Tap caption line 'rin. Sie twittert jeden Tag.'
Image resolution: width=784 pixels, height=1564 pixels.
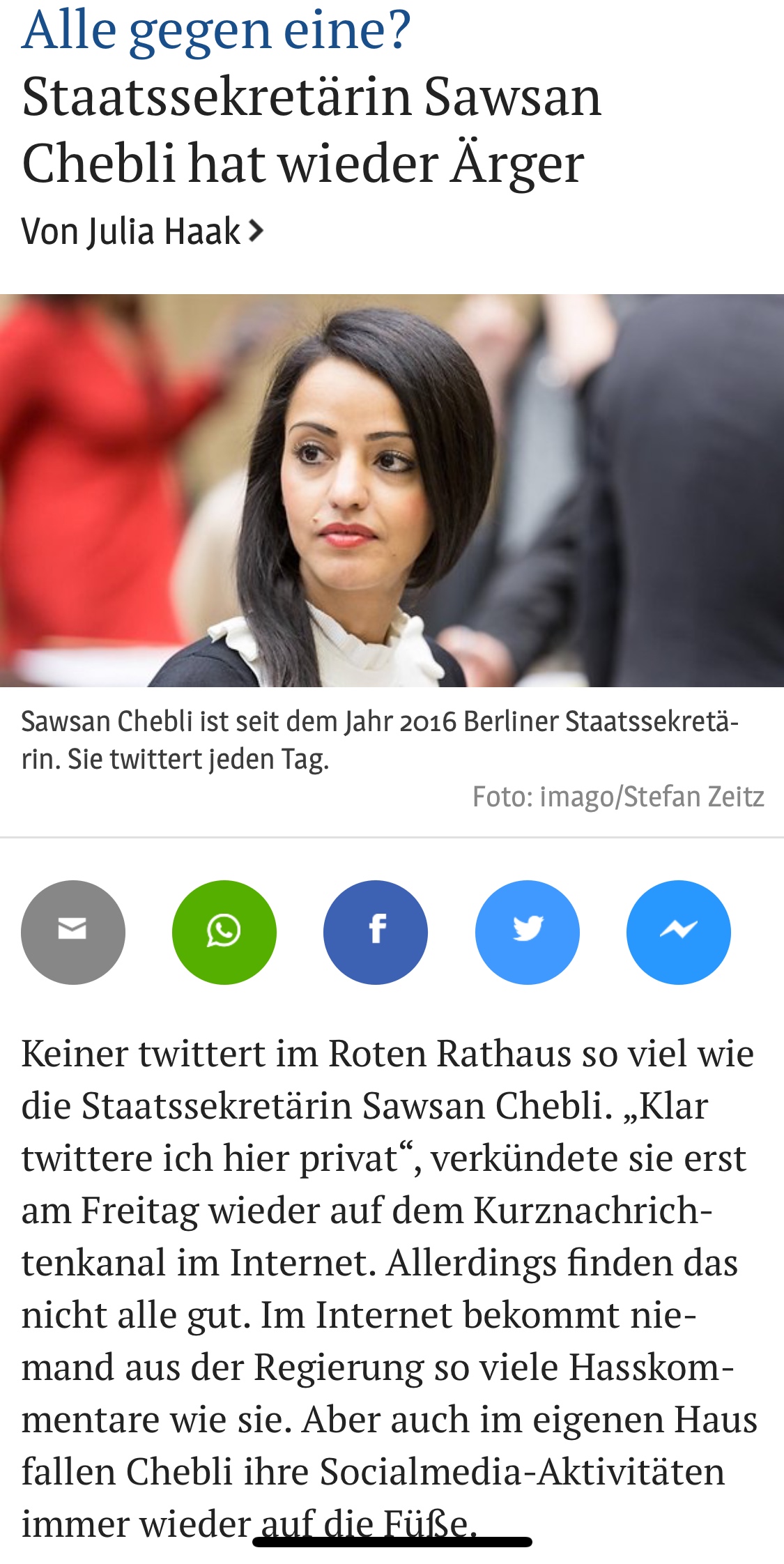click(x=175, y=759)
